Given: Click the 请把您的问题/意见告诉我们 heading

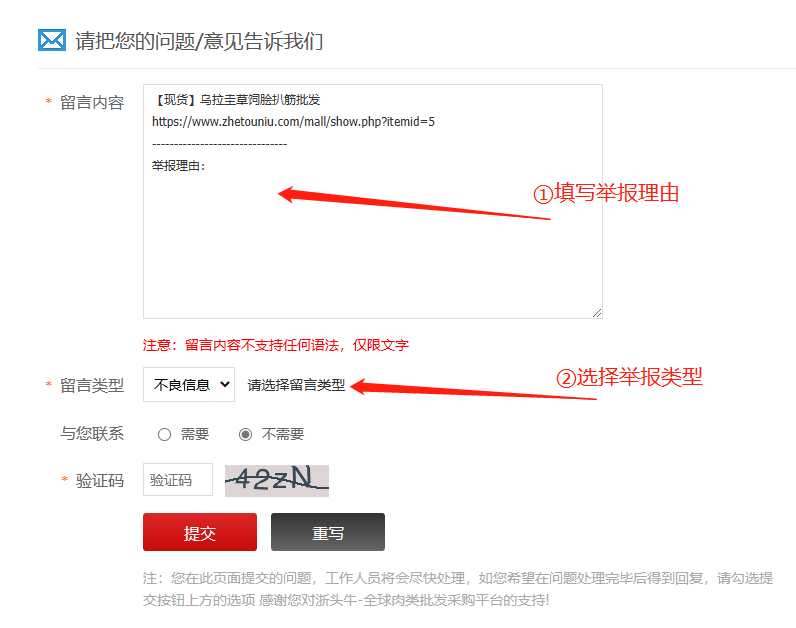Looking at the screenshot, I should (x=199, y=41).
